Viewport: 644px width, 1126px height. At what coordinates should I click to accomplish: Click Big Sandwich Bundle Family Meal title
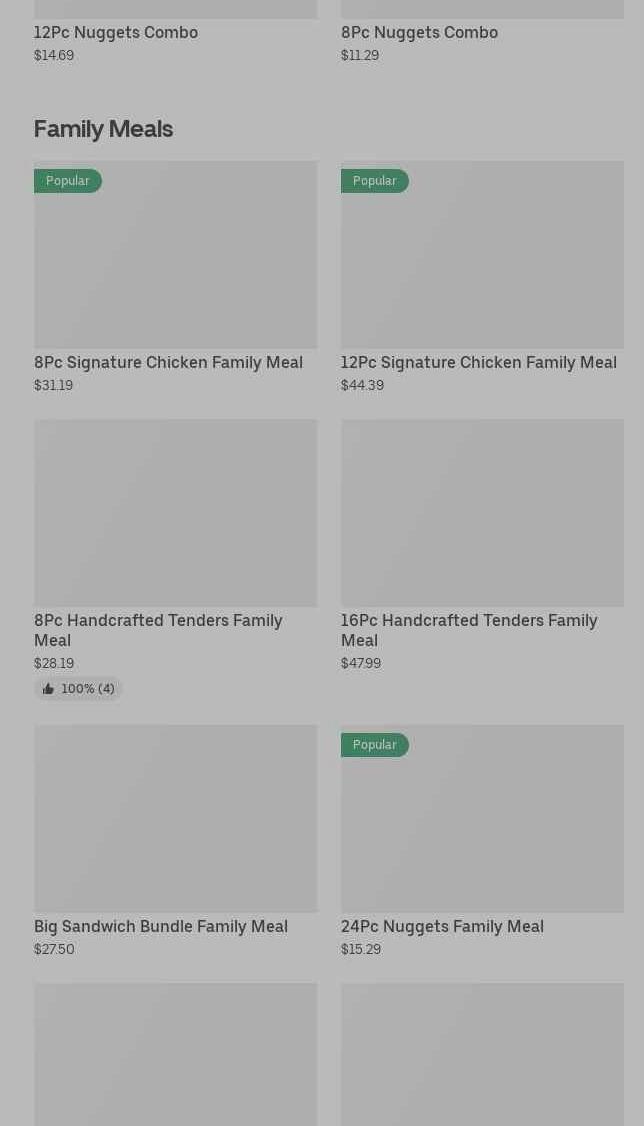(161, 926)
